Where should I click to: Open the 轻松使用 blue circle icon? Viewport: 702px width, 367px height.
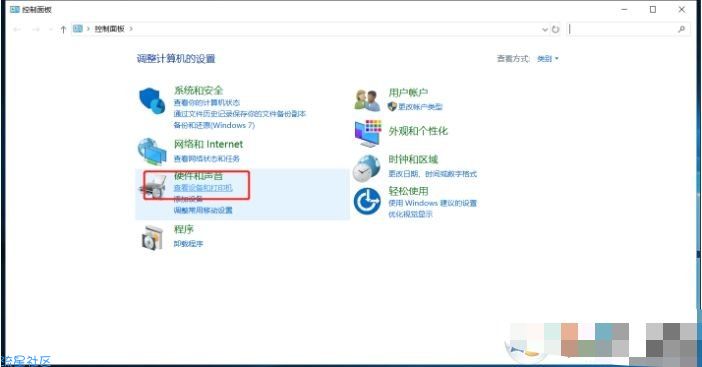(x=367, y=201)
